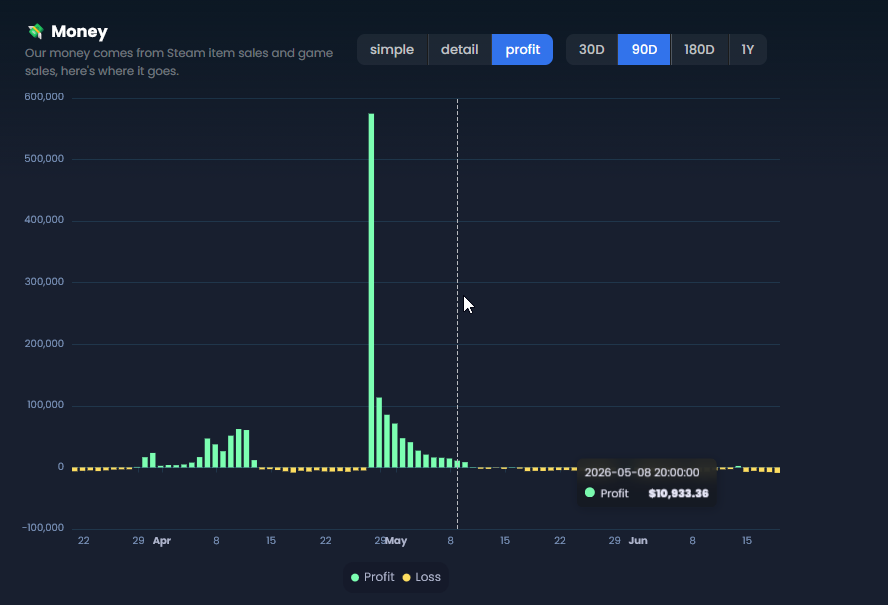Image resolution: width=888 pixels, height=605 pixels.
Task: Show the 1Y time range
Action: pyautogui.click(x=748, y=50)
